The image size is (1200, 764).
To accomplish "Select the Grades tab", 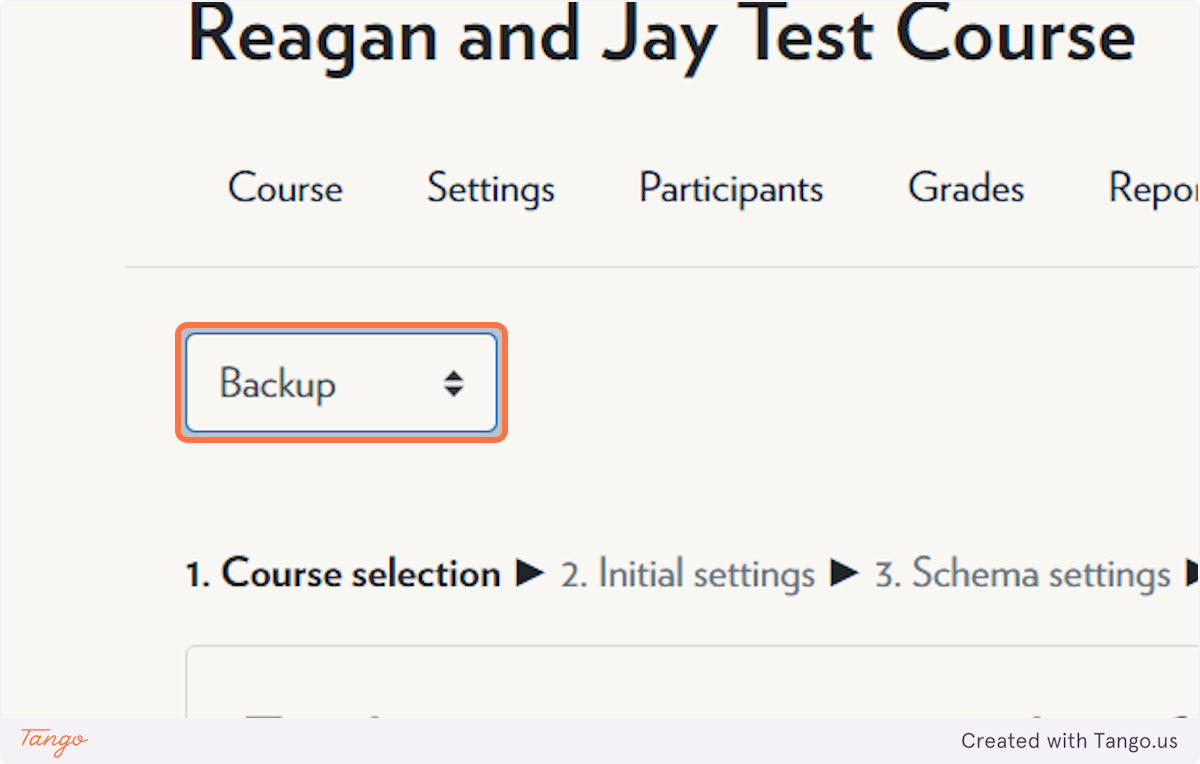I will (x=966, y=188).
